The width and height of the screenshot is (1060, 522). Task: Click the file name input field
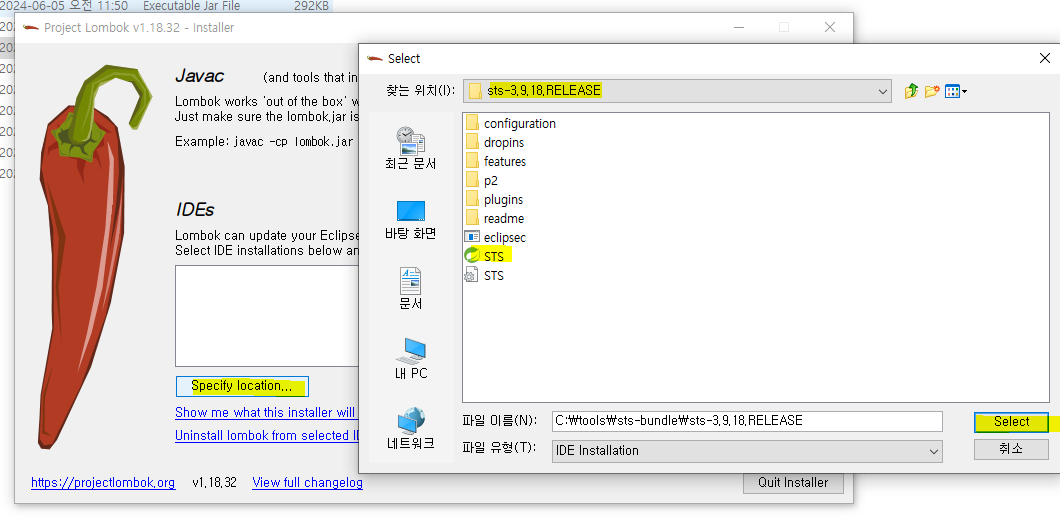[x=746, y=421]
